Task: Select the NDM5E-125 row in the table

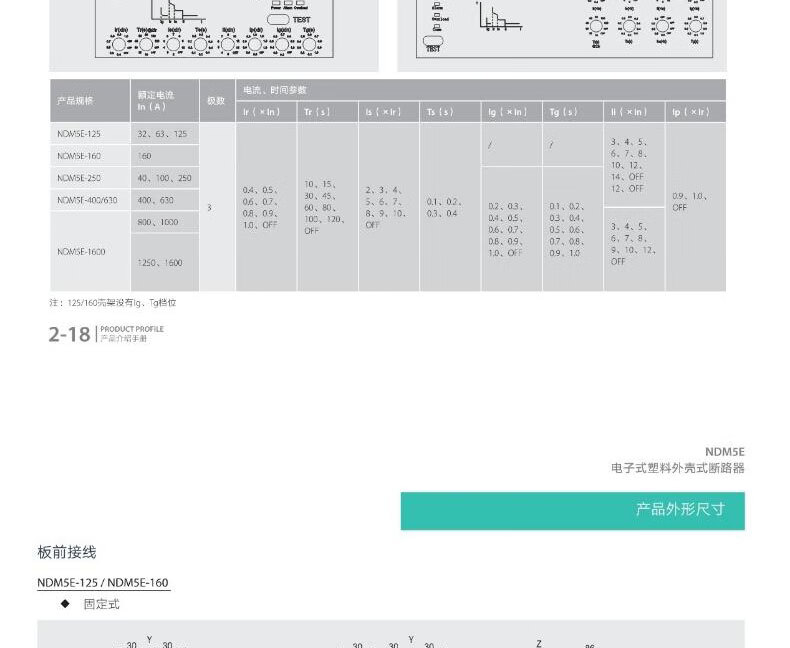Action: 90,133
